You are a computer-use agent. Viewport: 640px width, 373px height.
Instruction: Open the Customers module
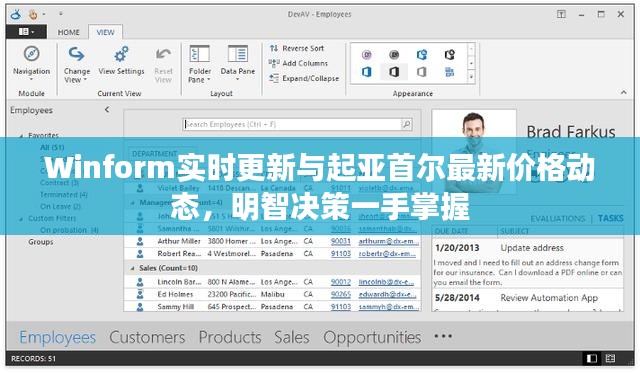coord(147,337)
